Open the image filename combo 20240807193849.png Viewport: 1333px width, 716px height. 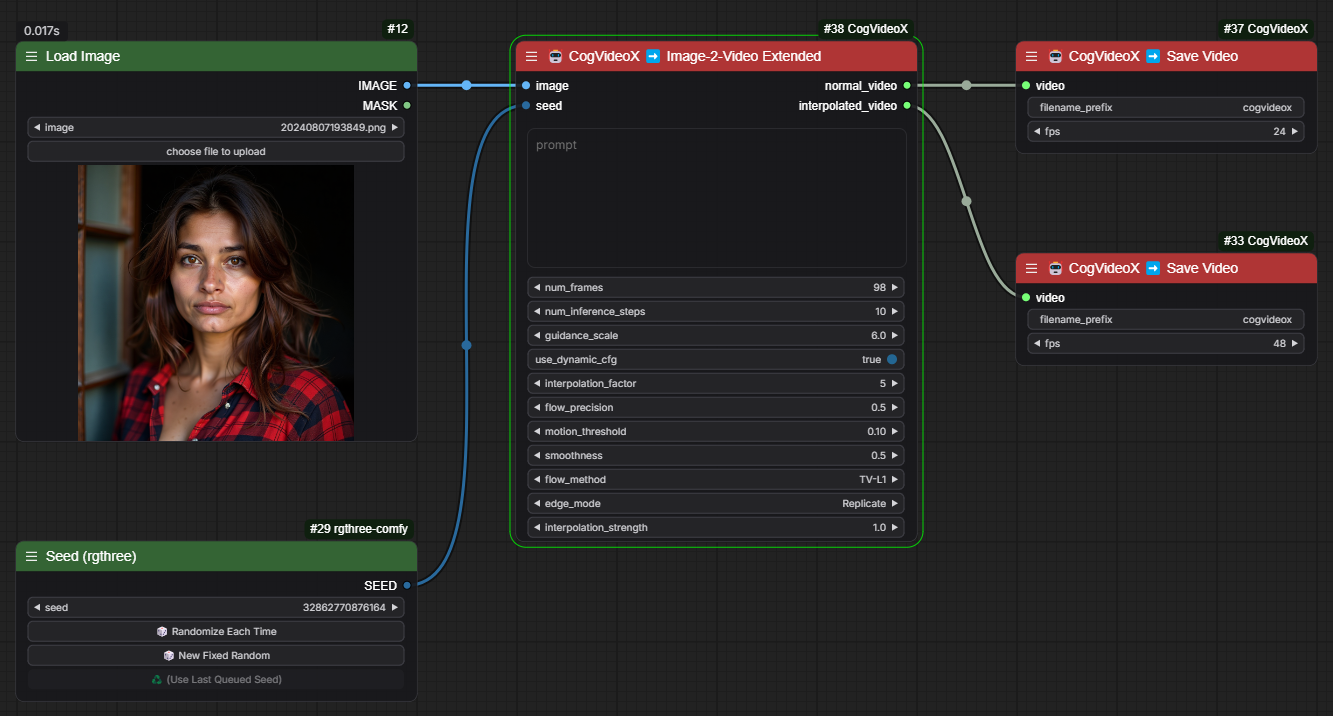(x=216, y=128)
